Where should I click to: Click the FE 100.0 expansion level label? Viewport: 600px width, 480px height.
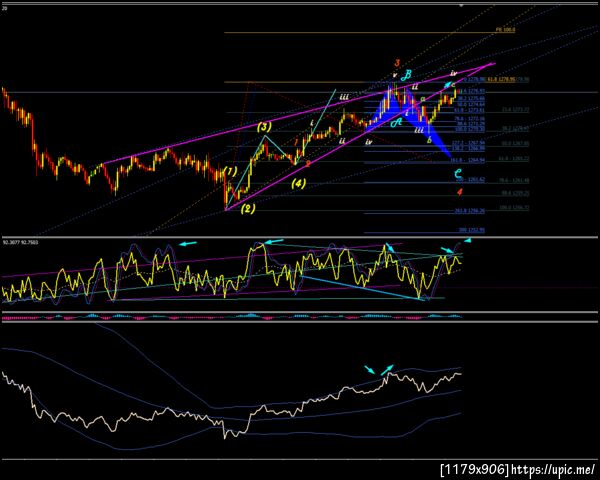(505, 29)
